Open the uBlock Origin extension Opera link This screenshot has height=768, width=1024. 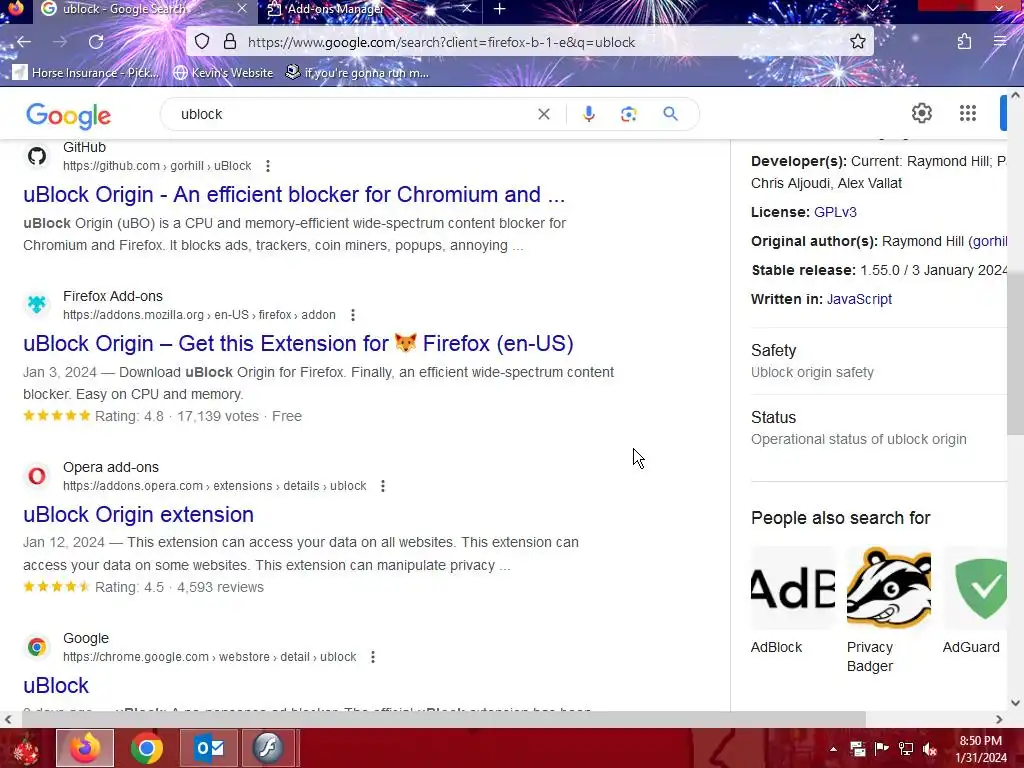(138, 515)
